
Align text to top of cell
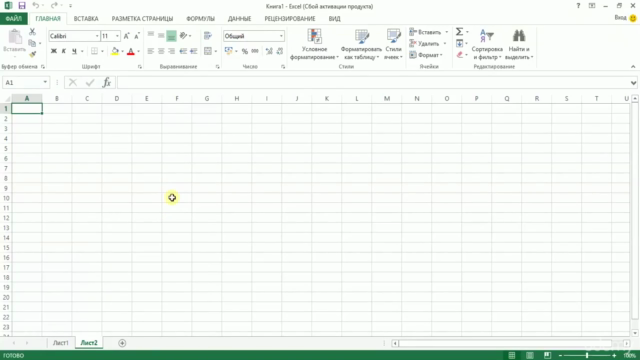151,36
